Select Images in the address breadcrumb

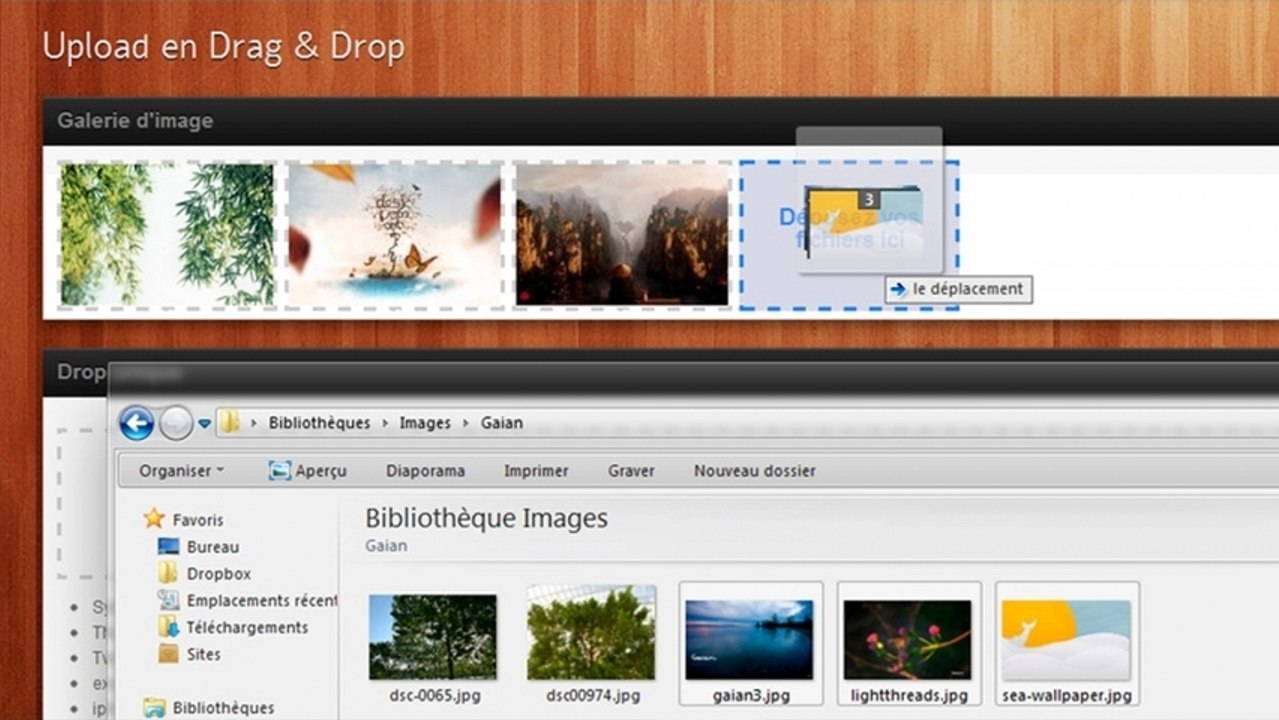425,423
